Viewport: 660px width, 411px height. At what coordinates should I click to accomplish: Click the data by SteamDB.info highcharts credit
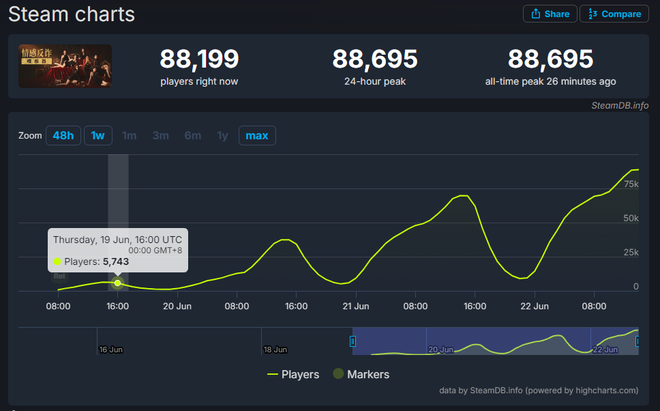click(538, 391)
